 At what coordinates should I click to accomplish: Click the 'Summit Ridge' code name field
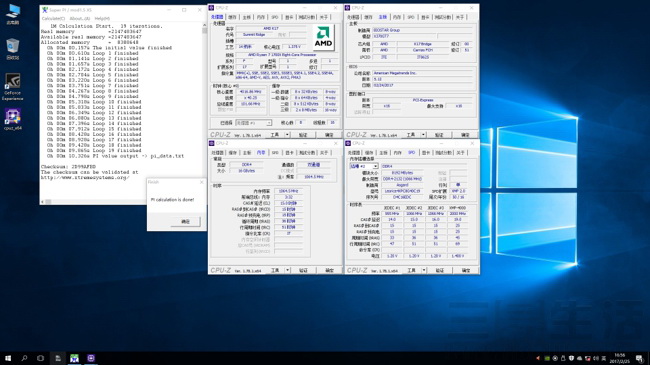click(x=254, y=35)
